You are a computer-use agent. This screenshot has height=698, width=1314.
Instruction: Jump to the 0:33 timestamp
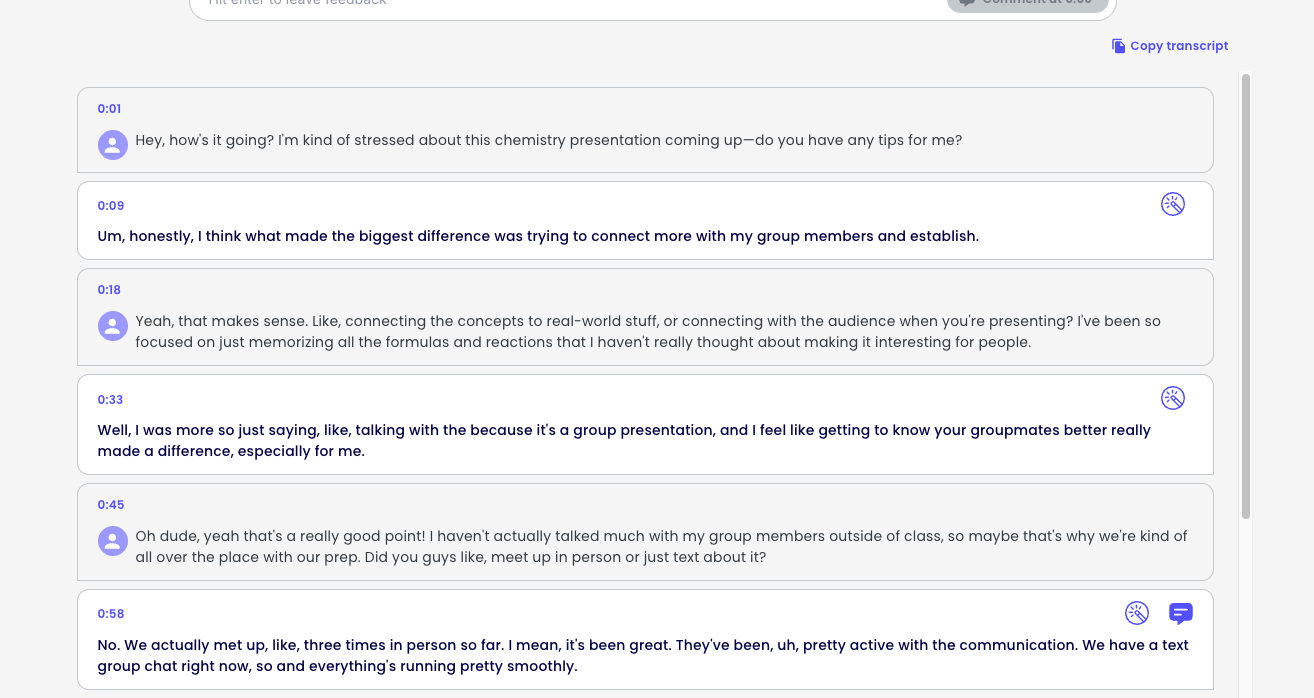110,400
